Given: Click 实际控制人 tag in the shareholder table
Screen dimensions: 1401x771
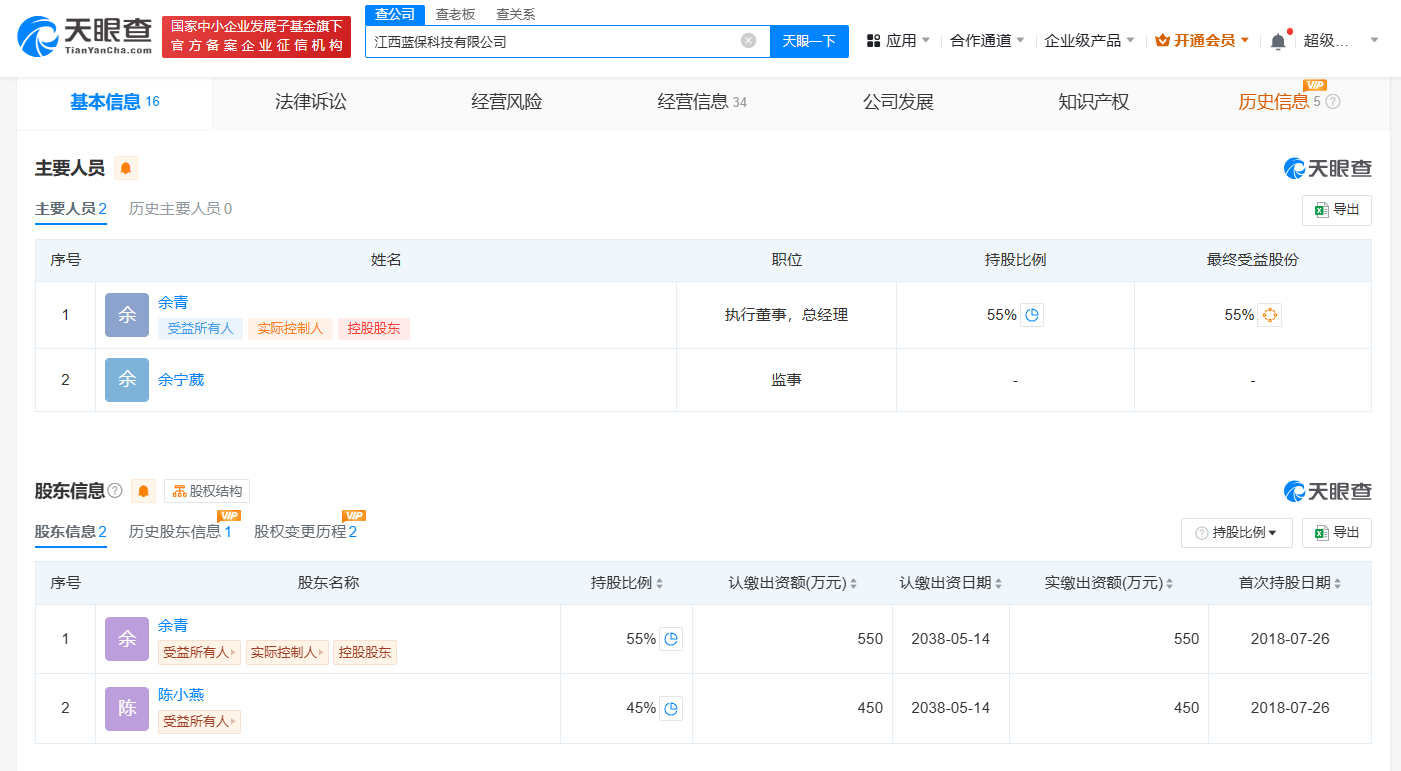Looking at the screenshot, I should point(287,652).
